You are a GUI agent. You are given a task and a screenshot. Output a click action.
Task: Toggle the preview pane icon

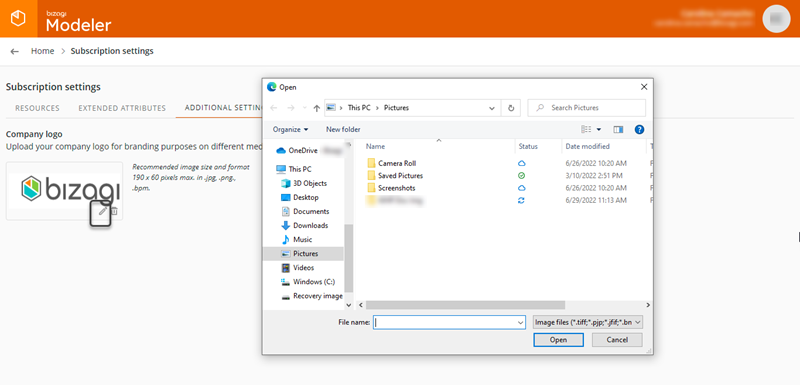tap(618, 130)
